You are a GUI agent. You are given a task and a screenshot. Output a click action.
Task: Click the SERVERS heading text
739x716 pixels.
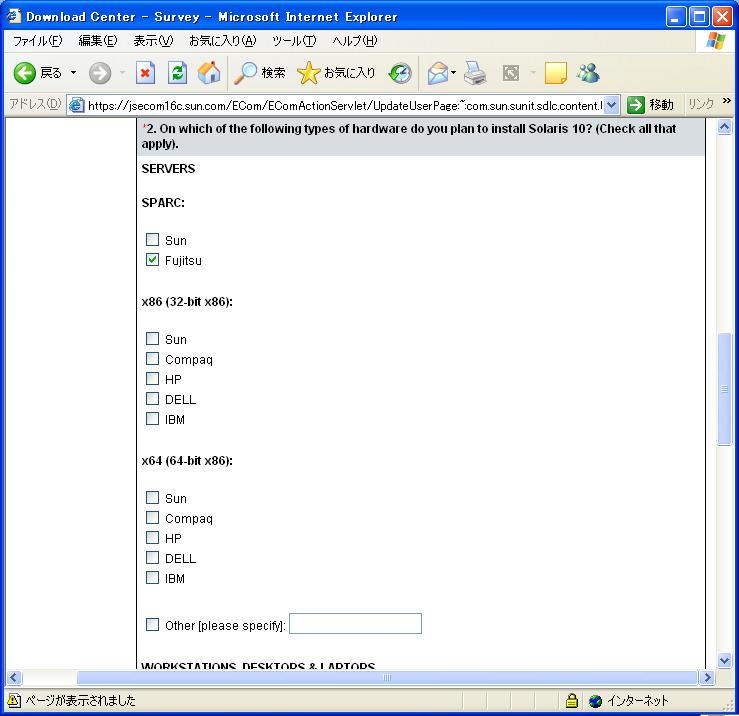(168, 169)
